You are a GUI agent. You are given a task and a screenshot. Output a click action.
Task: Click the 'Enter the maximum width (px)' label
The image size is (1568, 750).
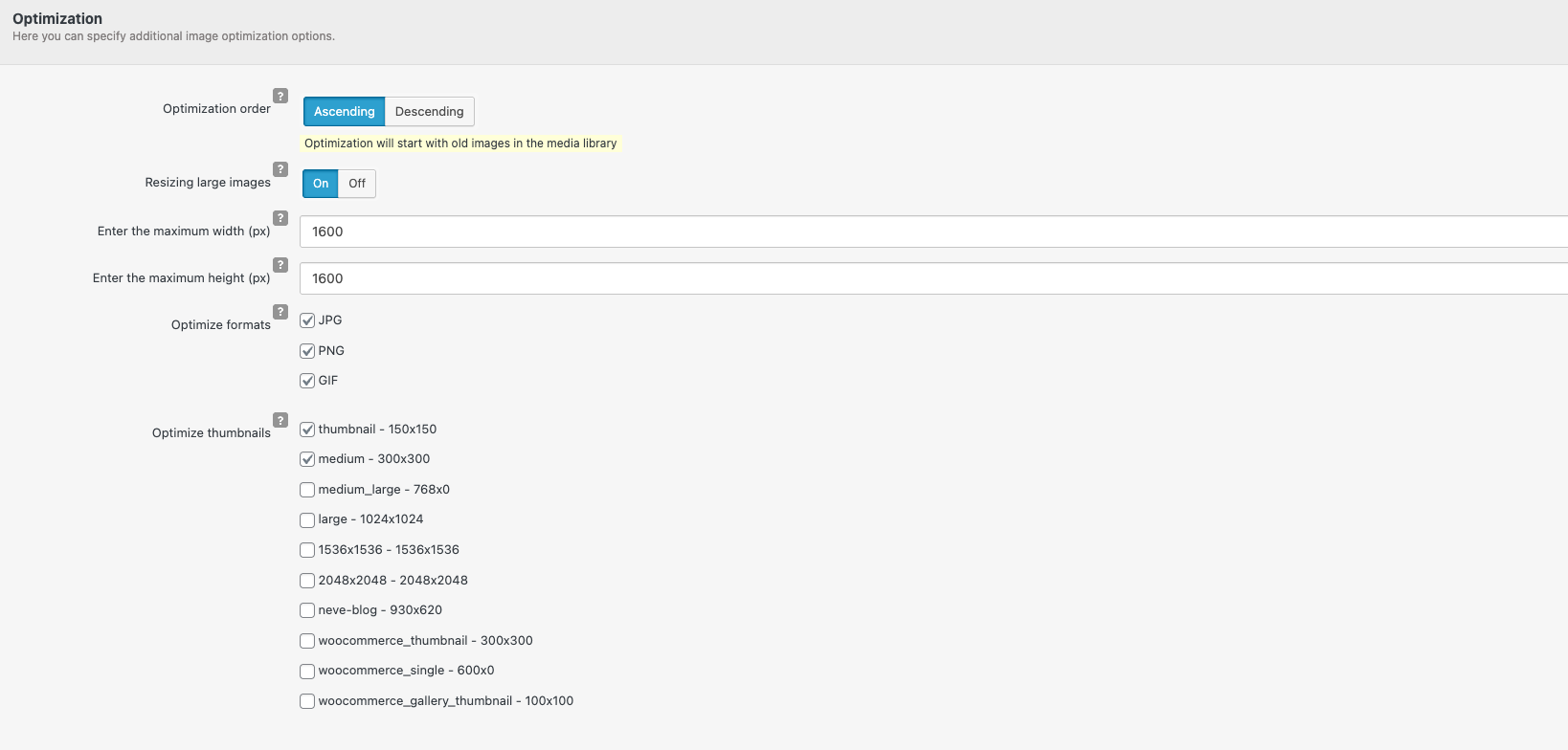pyautogui.click(x=184, y=232)
